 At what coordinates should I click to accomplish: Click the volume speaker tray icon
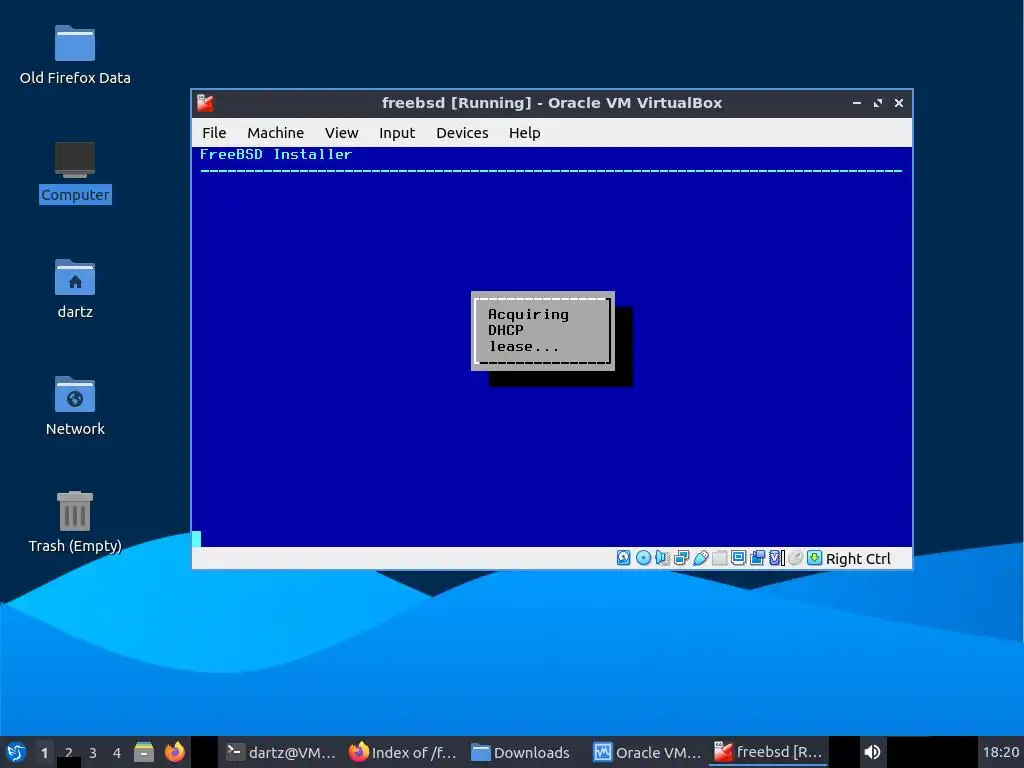coord(872,752)
